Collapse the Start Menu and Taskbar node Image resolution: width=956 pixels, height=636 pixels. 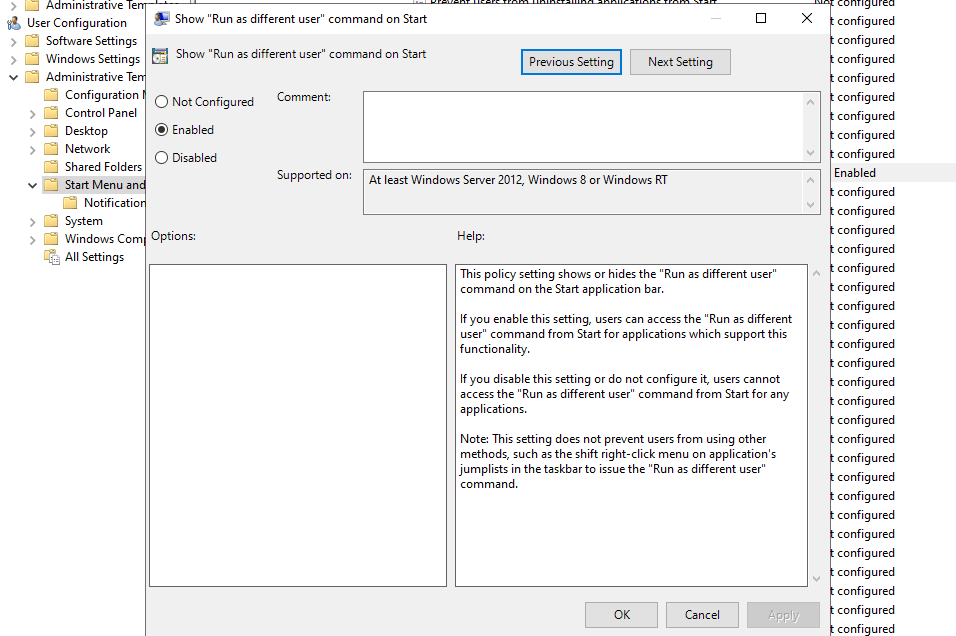[x=33, y=185]
